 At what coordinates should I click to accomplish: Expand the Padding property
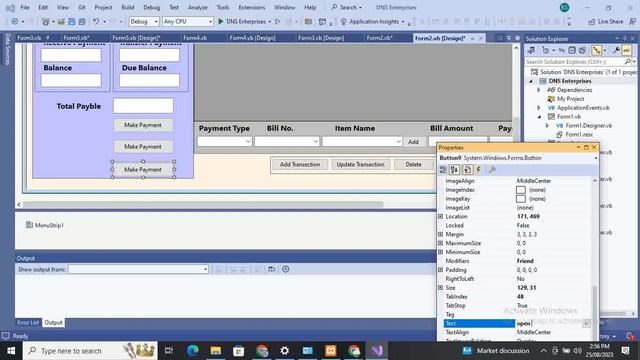click(x=440, y=270)
